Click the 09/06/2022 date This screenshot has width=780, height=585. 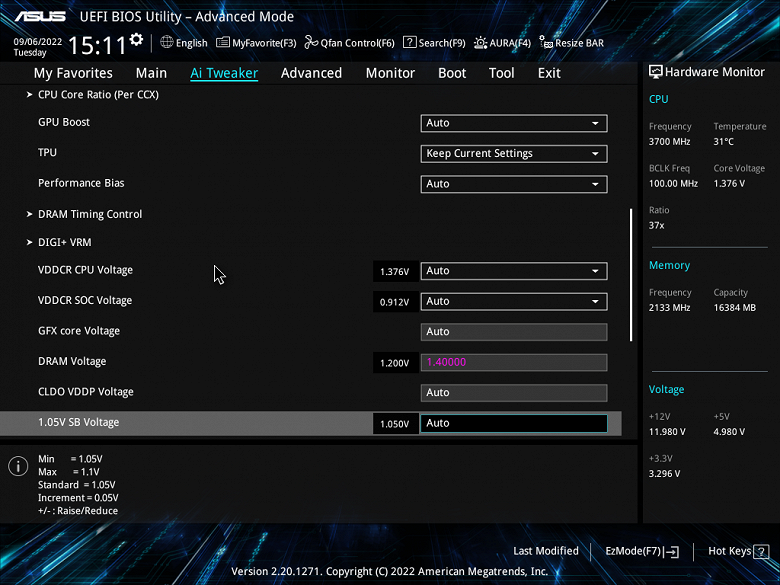pos(38,42)
